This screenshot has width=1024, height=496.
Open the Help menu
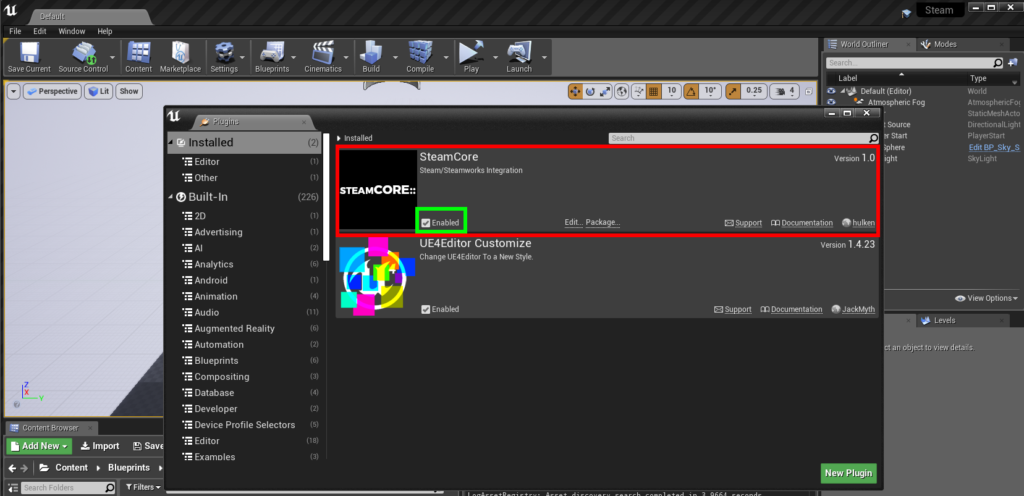(105, 31)
